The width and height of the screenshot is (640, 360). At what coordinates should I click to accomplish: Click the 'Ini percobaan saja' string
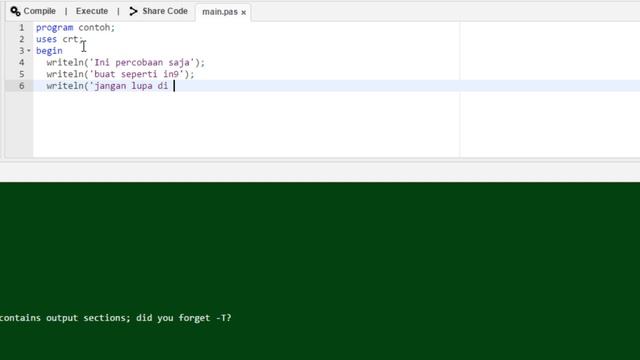pos(142,62)
